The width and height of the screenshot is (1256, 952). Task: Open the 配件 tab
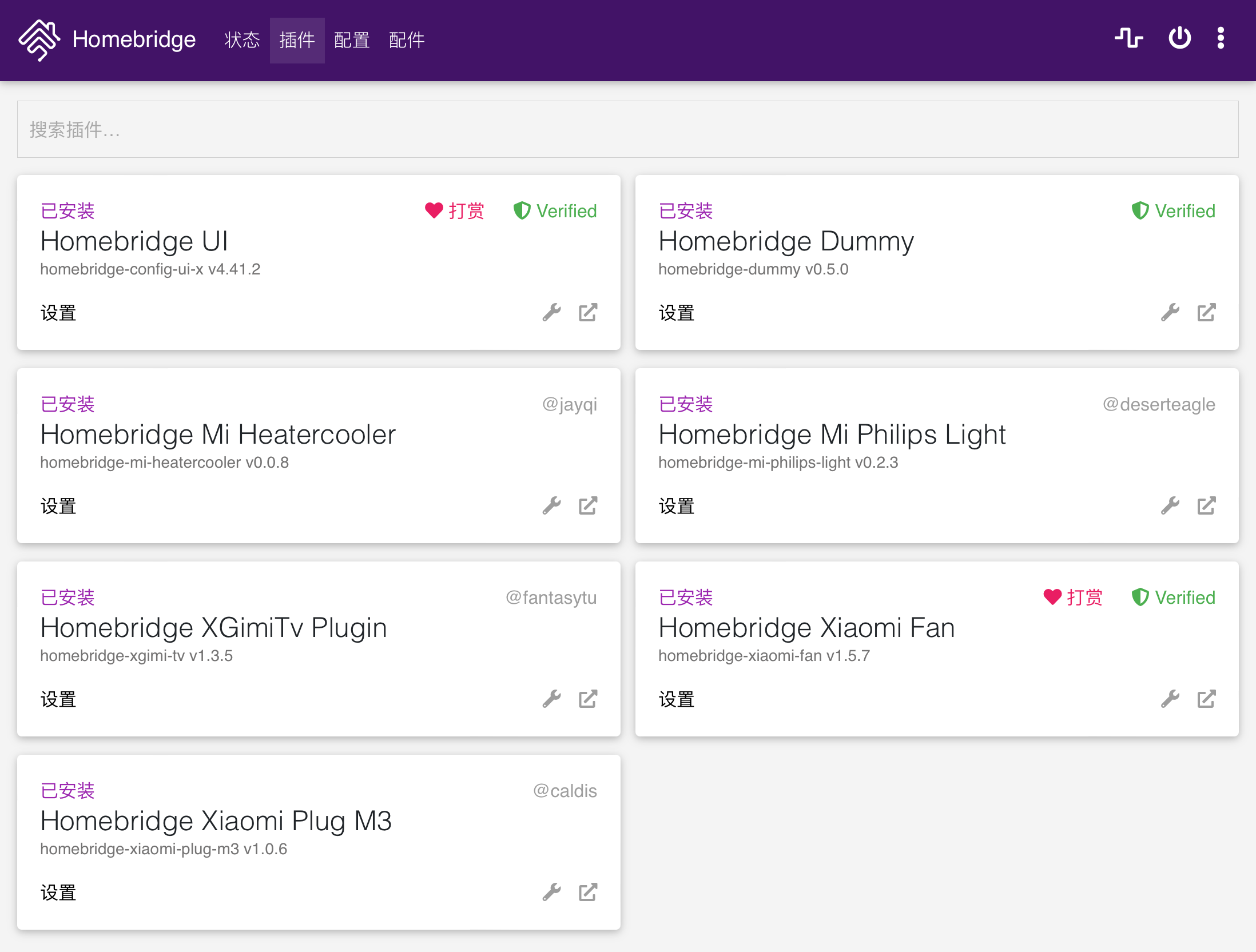(x=407, y=40)
